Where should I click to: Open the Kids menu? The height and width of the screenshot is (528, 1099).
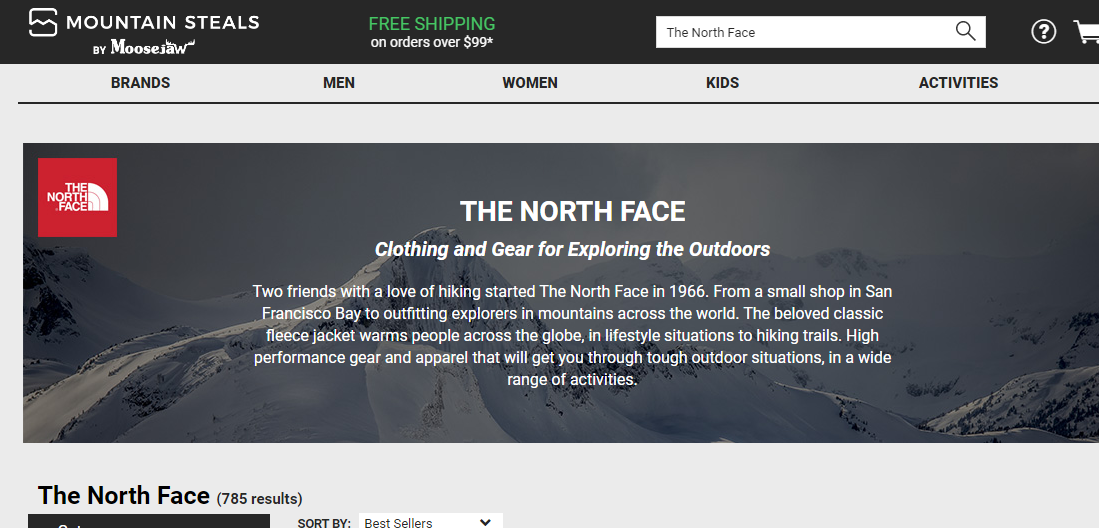(722, 83)
